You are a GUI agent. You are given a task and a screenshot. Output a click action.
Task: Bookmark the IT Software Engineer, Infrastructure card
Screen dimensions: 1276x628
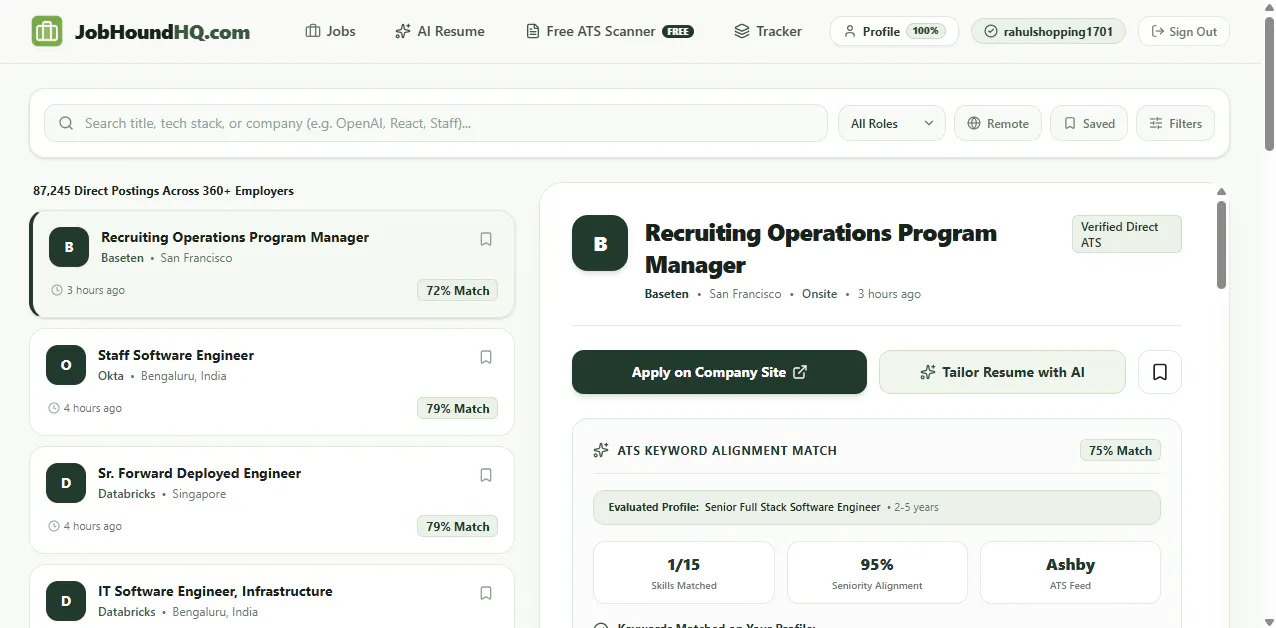coord(486,593)
